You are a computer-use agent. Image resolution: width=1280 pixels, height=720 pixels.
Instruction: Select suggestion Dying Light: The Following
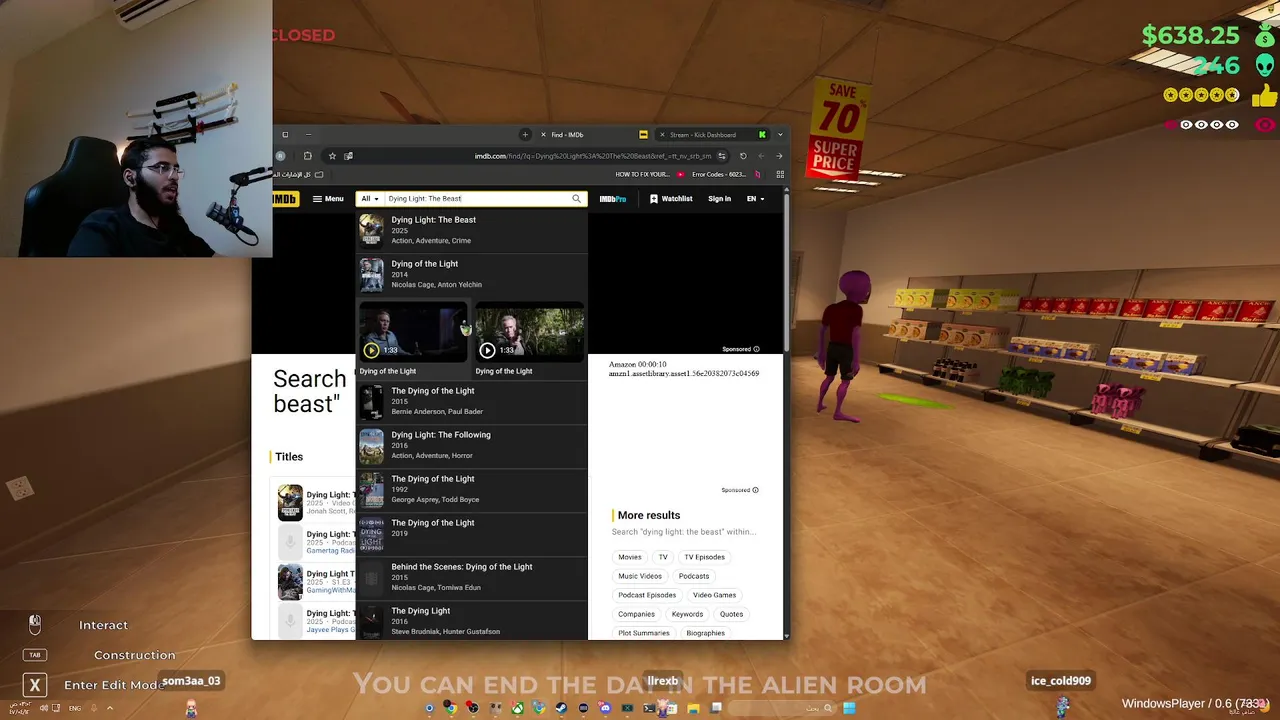click(x=471, y=445)
